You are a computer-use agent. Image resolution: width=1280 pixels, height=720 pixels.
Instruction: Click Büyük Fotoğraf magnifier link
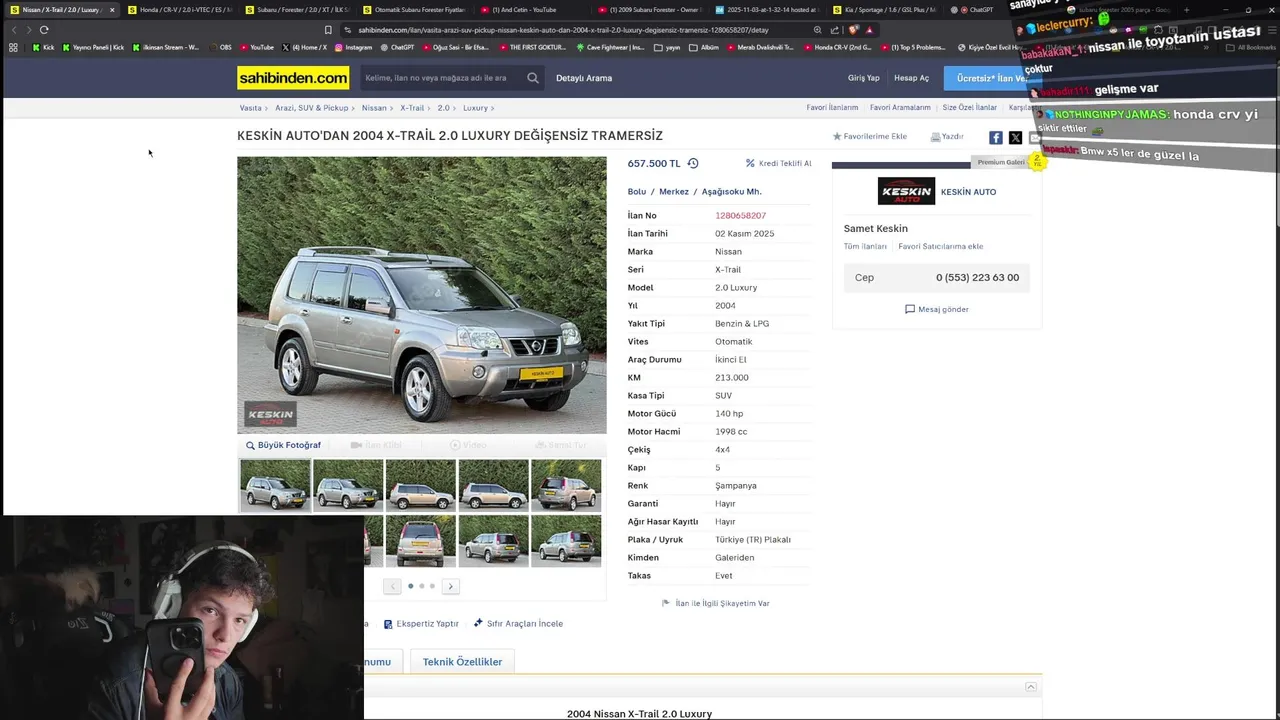[x=283, y=445]
